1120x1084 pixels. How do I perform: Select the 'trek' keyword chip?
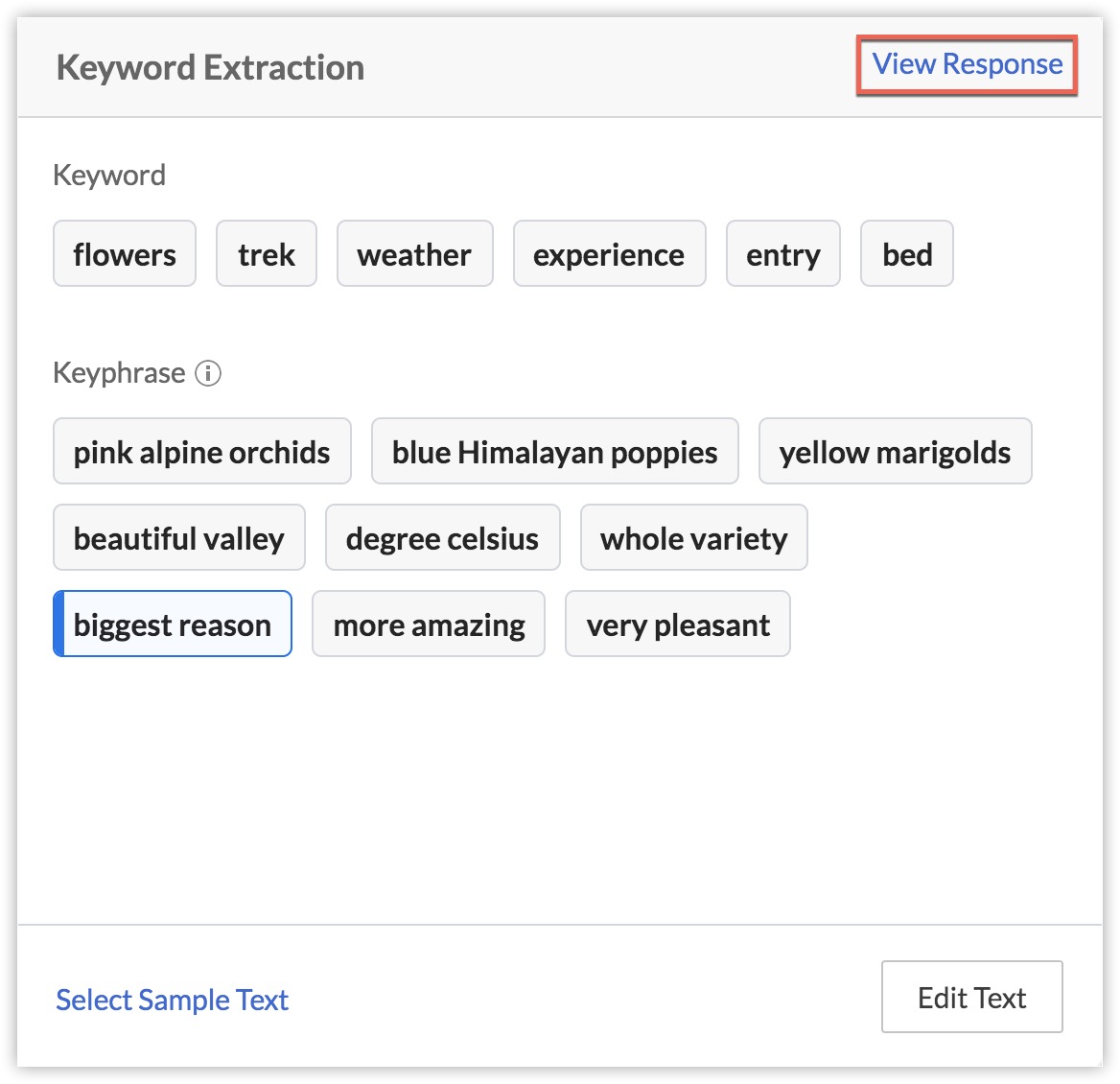267,253
